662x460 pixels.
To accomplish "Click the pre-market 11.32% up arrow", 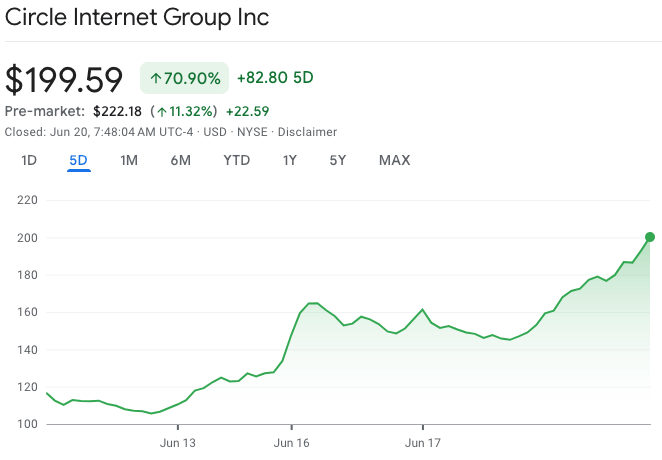I will [x=161, y=111].
